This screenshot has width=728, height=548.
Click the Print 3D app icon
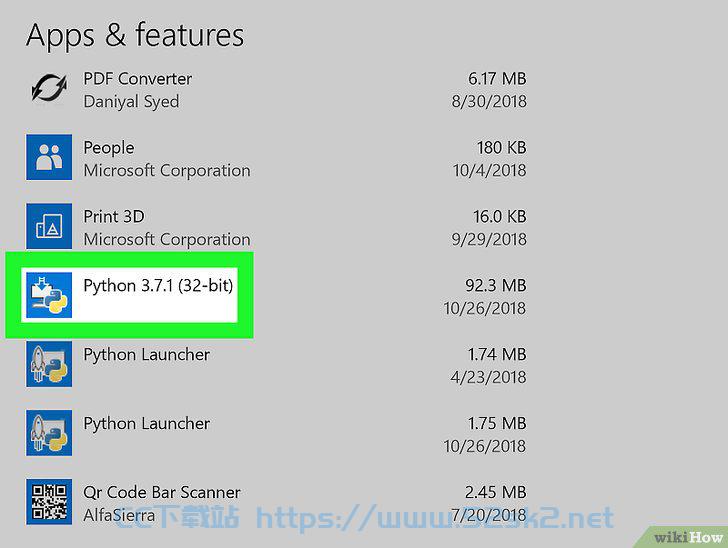[x=49, y=226]
